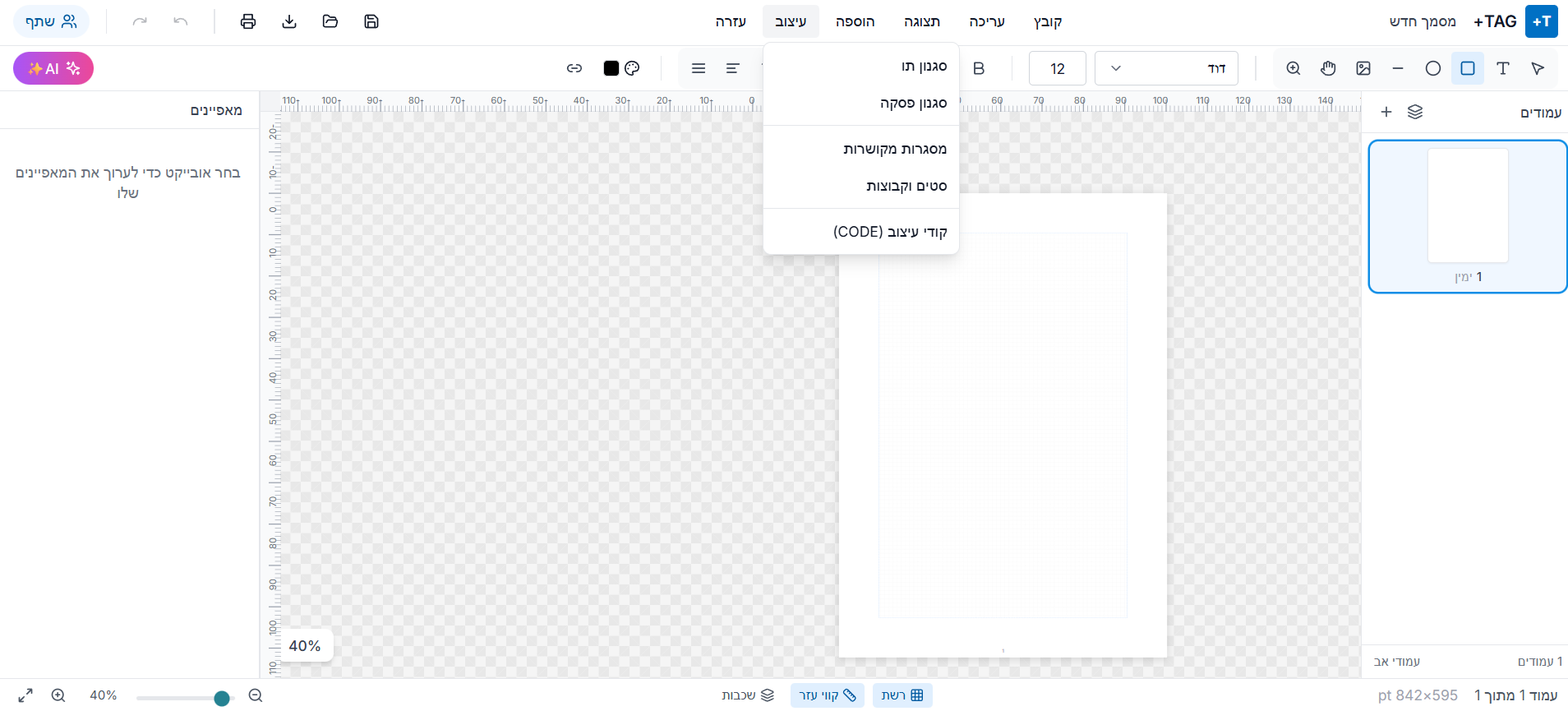
Task: Click the שתף share button
Action: point(51,21)
